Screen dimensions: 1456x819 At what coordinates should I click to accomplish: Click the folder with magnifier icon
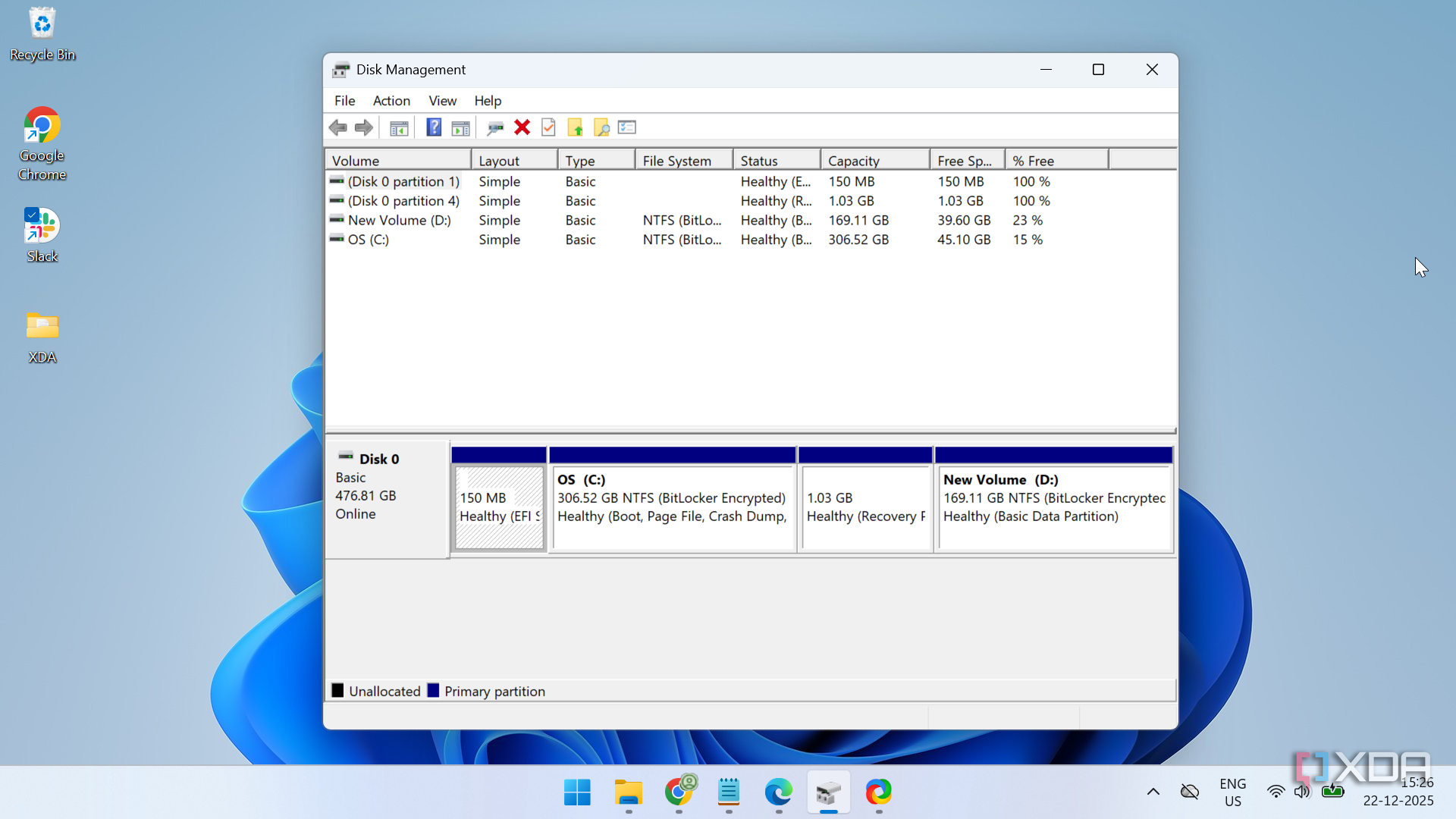click(601, 127)
